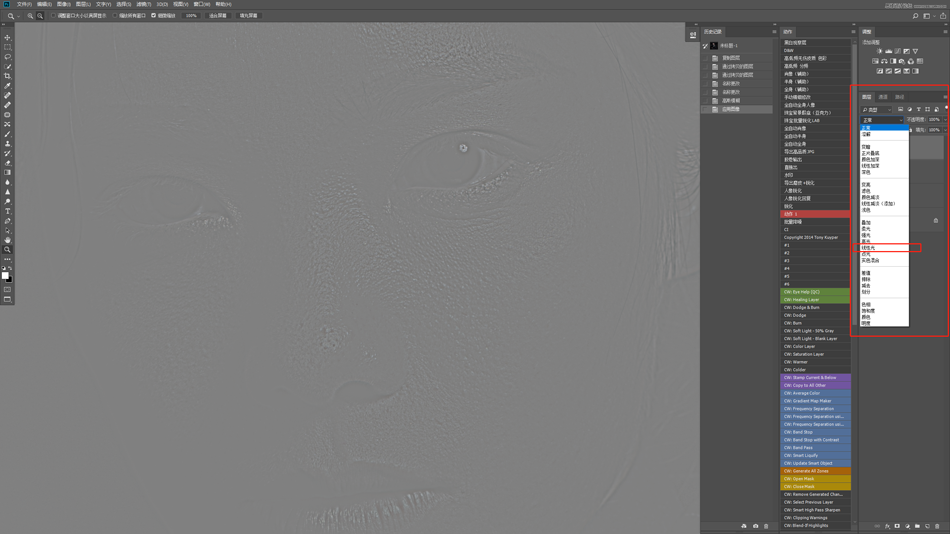This screenshot has width=950, height=534.
Task: Click the opacity 100% value field
Action: [934, 120]
